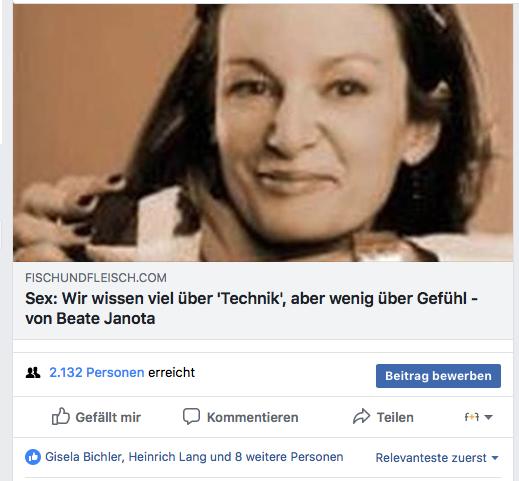Image resolution: width=519 pixels, height=481 pixels.
Task: Open the article preview image
Action: [x=263, y=133]
